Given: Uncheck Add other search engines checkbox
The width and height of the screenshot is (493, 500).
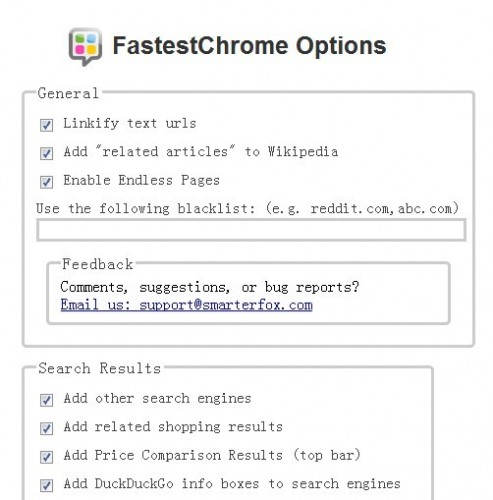Looking at the screenshot, I should pos(46,400).
